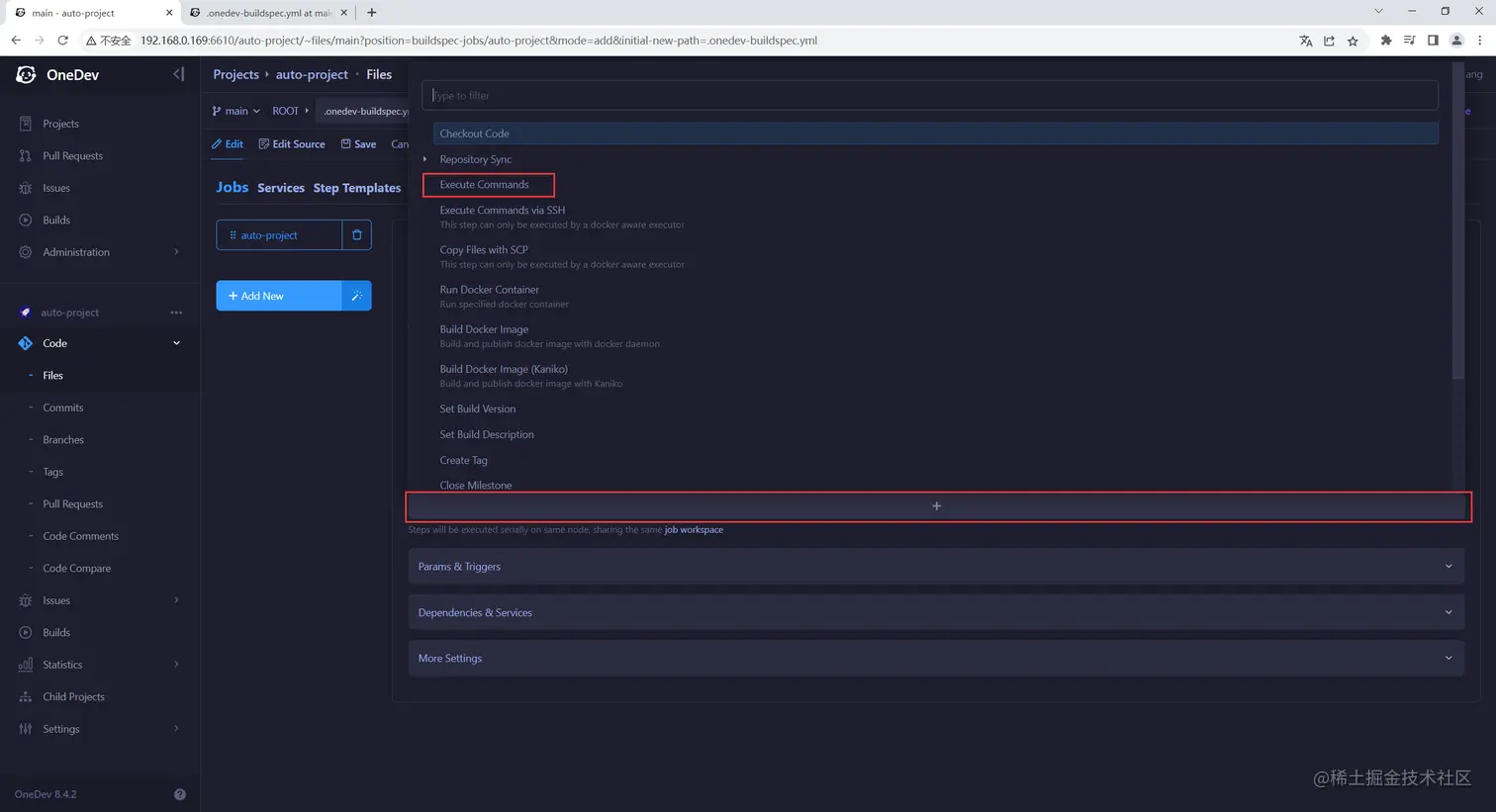
Task: Click the browser address bar URL
Action: click(479, 41)
